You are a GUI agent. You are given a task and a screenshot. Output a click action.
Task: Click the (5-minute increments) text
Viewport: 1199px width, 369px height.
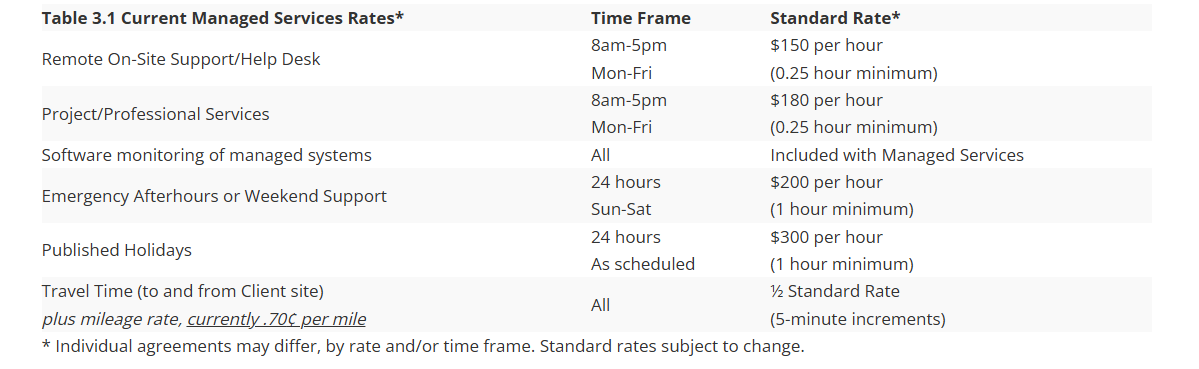[858, 319]
